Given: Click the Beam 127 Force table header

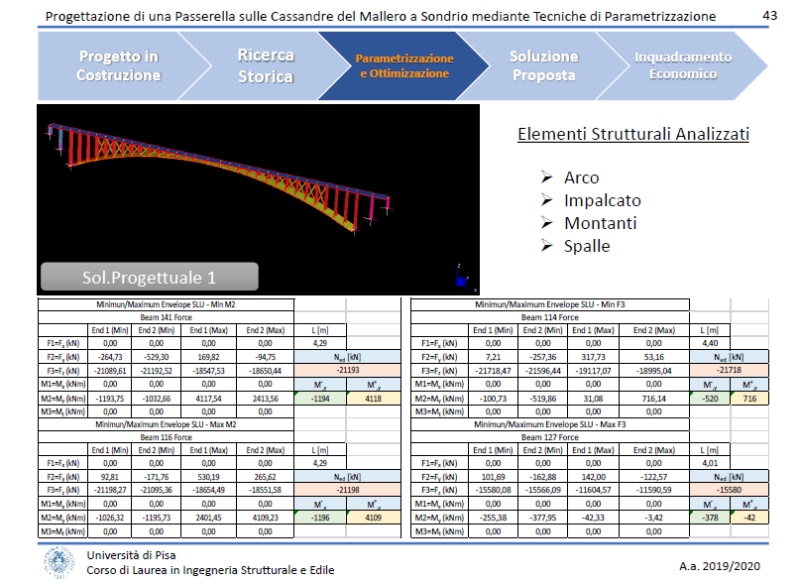Looking at the screenshot, I should pyautogui.click(x=551, y=436).
